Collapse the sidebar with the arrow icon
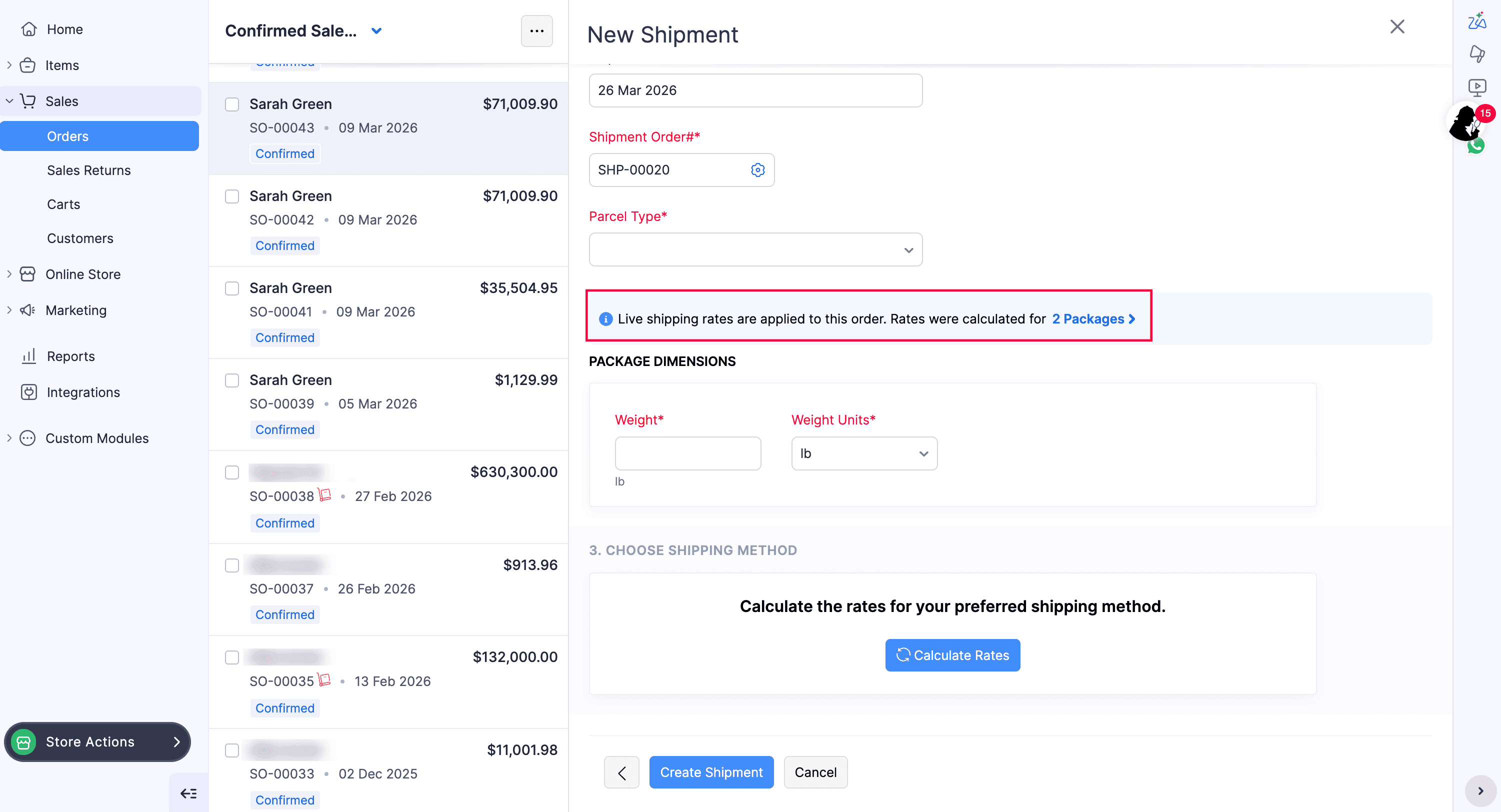 click(x=188, y=793)
